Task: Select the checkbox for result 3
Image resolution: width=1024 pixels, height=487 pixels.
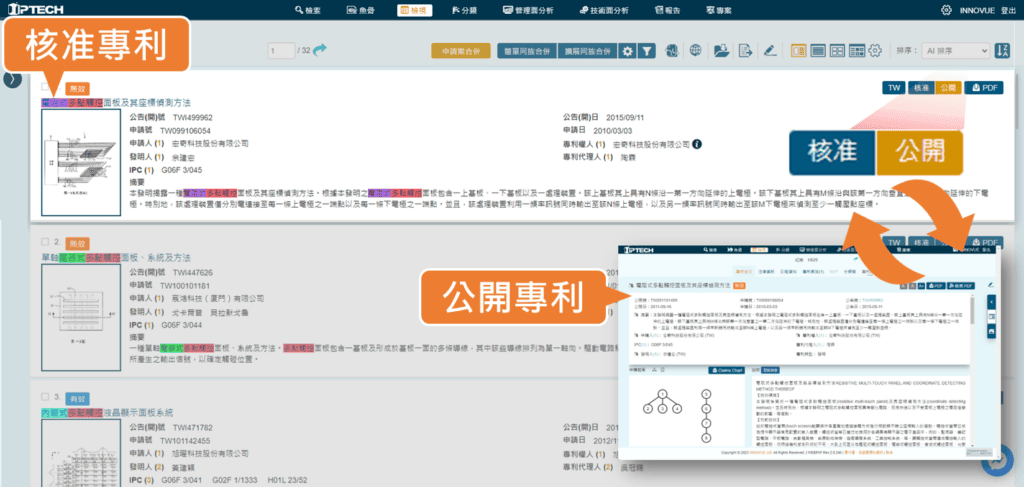Action: tap(45, 396)
